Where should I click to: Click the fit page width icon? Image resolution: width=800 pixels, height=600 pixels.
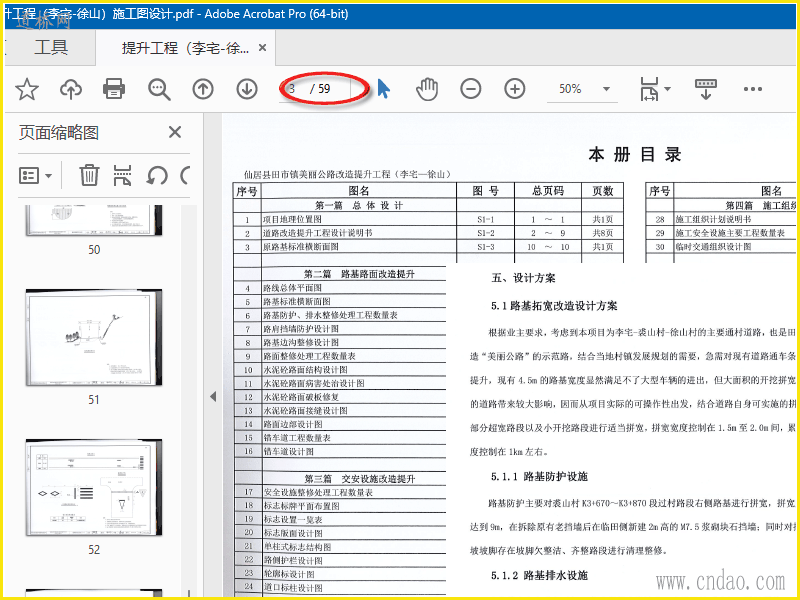point(649,89)
